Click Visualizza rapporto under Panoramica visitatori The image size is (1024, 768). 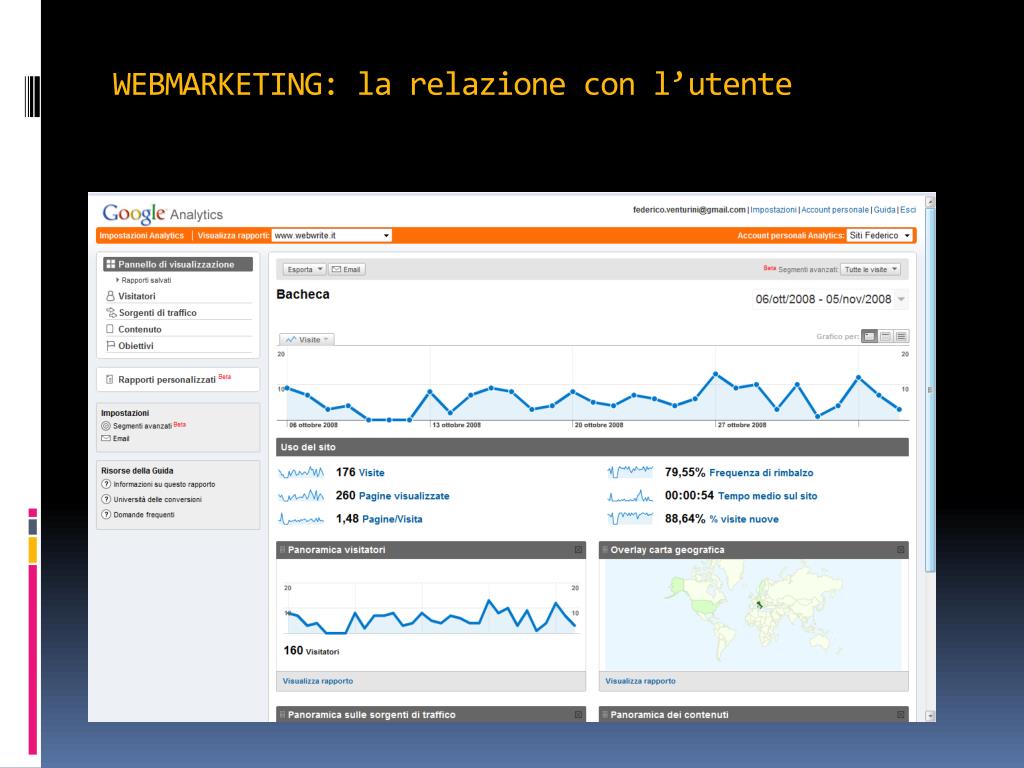[317, 680]
